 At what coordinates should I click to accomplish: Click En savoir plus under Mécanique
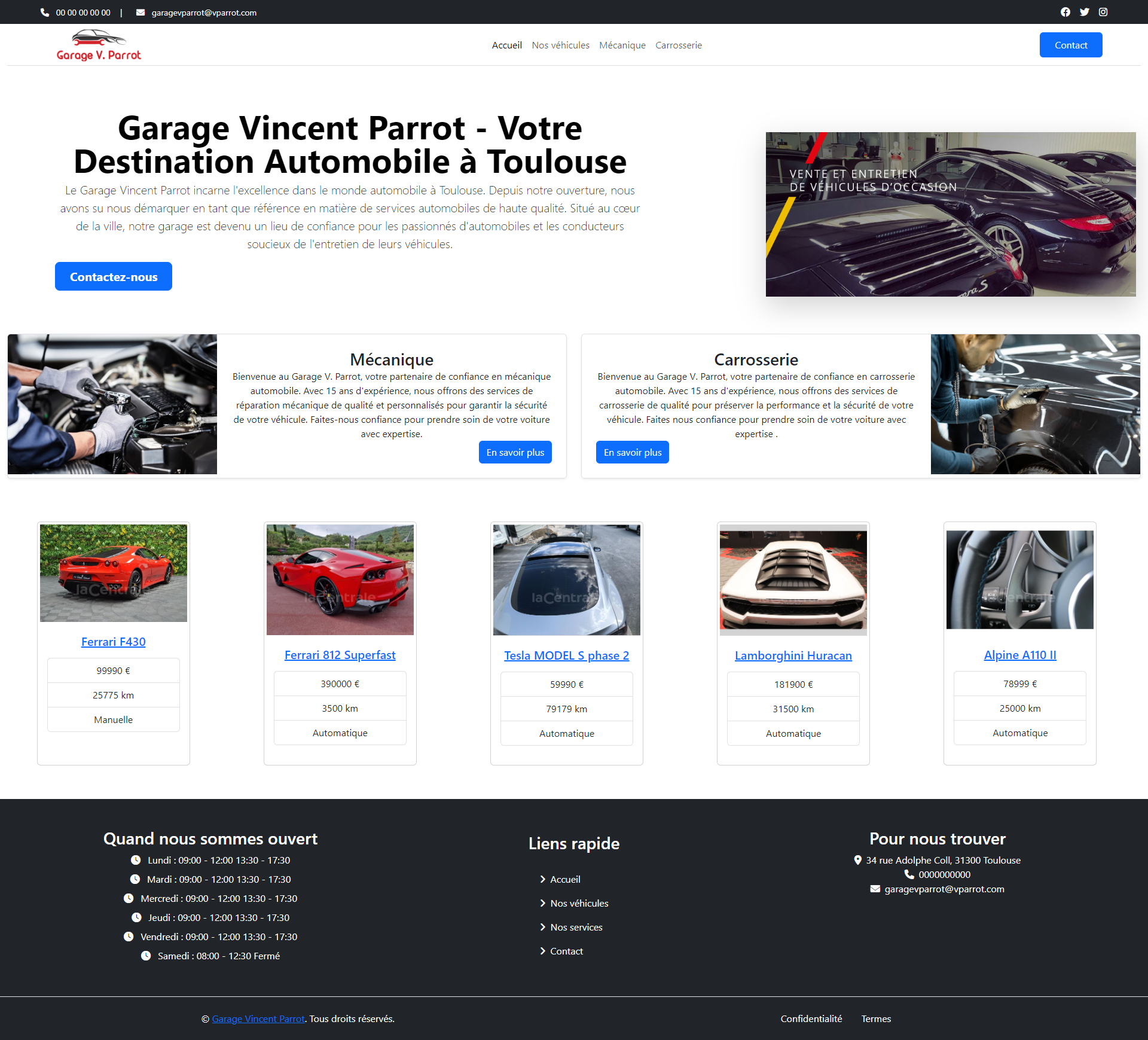(x=515, y=452)
